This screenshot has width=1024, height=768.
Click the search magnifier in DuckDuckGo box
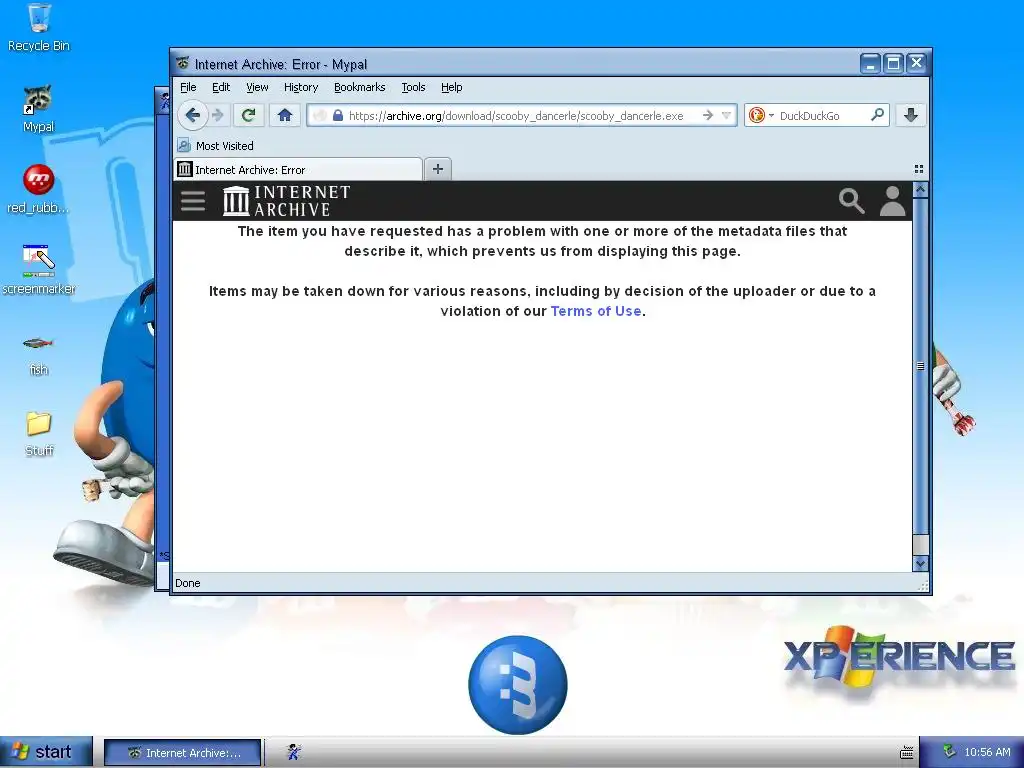point(878,115)
